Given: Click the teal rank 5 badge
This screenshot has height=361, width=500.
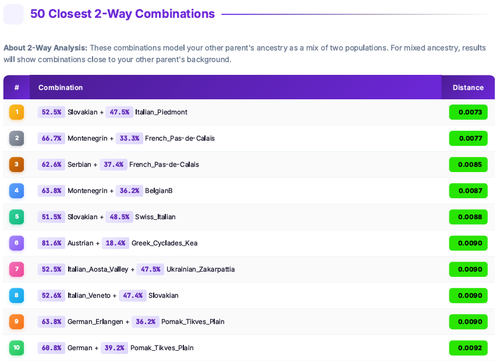Looking at the screenshot, I should click(x=16, y=217).
